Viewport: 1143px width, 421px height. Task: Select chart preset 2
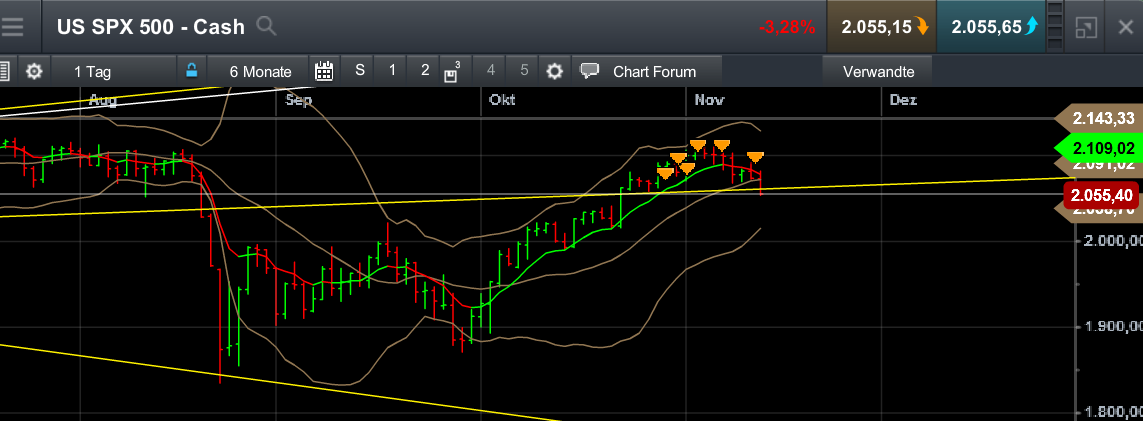[x=425, y=71]
